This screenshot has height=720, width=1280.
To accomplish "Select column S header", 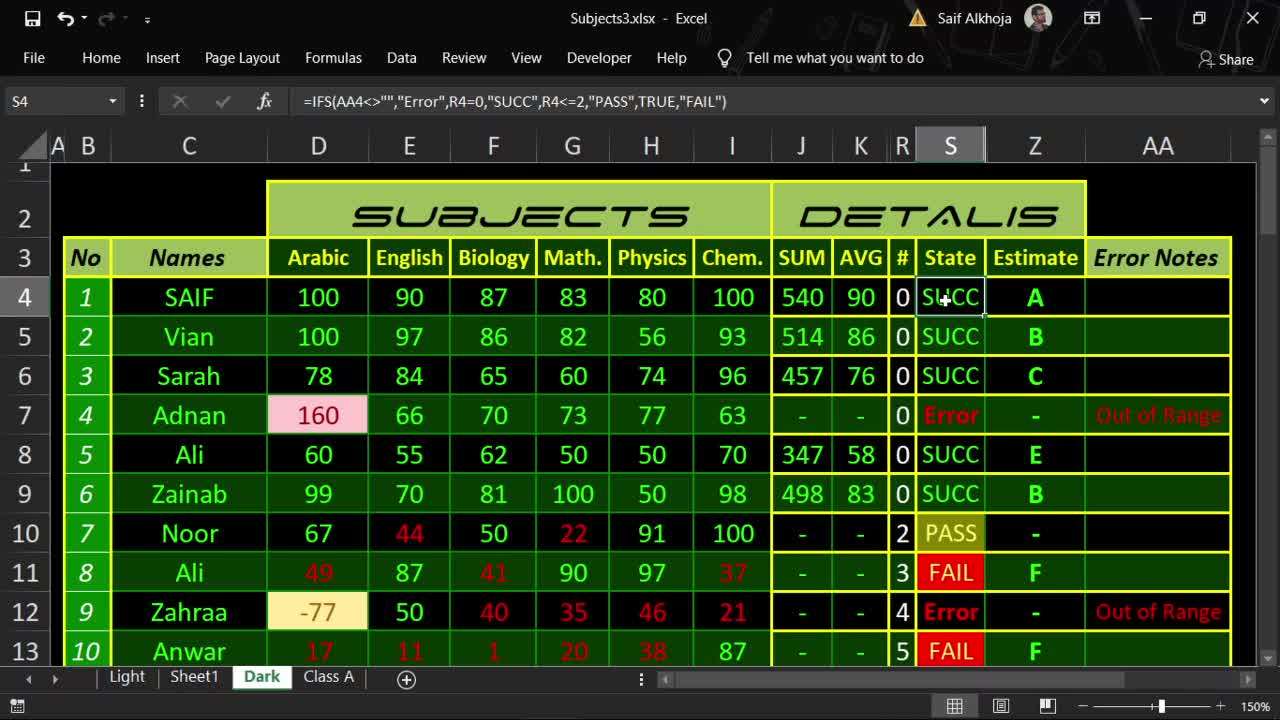I will [x=950, y=146].
